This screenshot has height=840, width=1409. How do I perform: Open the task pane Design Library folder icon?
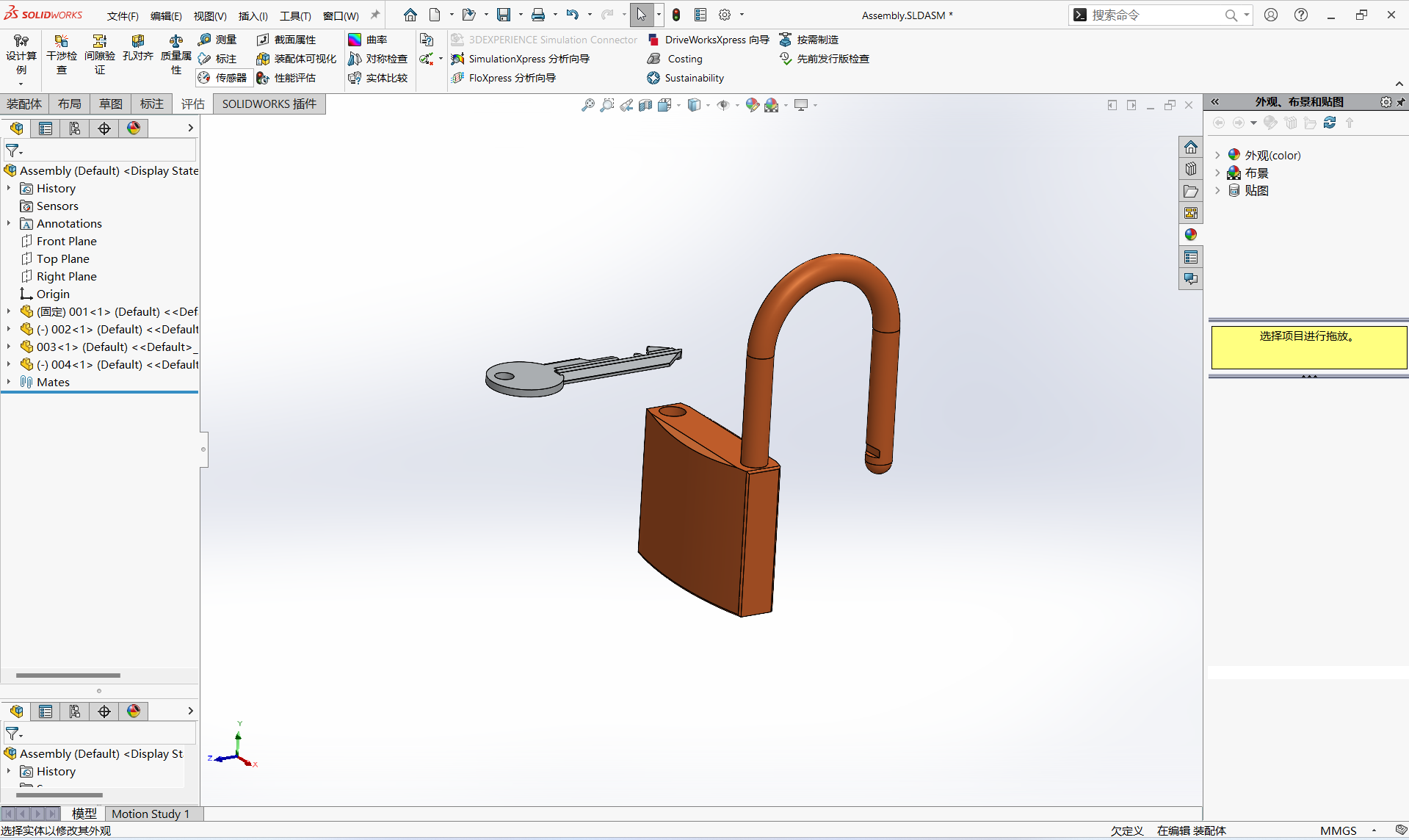pyautogui.click(x=1191, y=191)
